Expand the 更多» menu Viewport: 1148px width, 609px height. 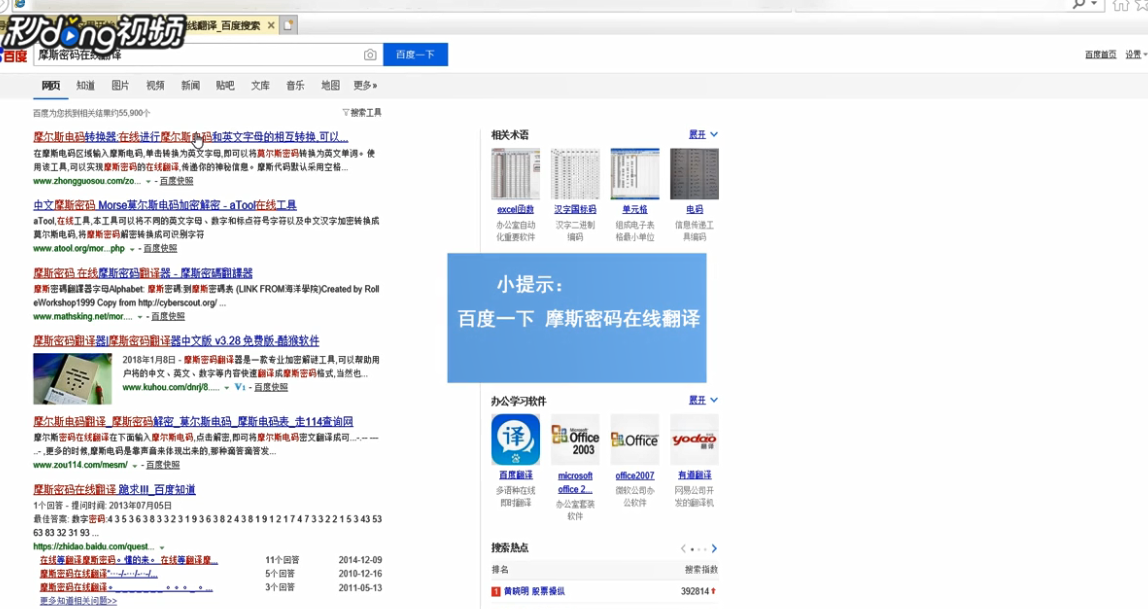click(365, 86)
